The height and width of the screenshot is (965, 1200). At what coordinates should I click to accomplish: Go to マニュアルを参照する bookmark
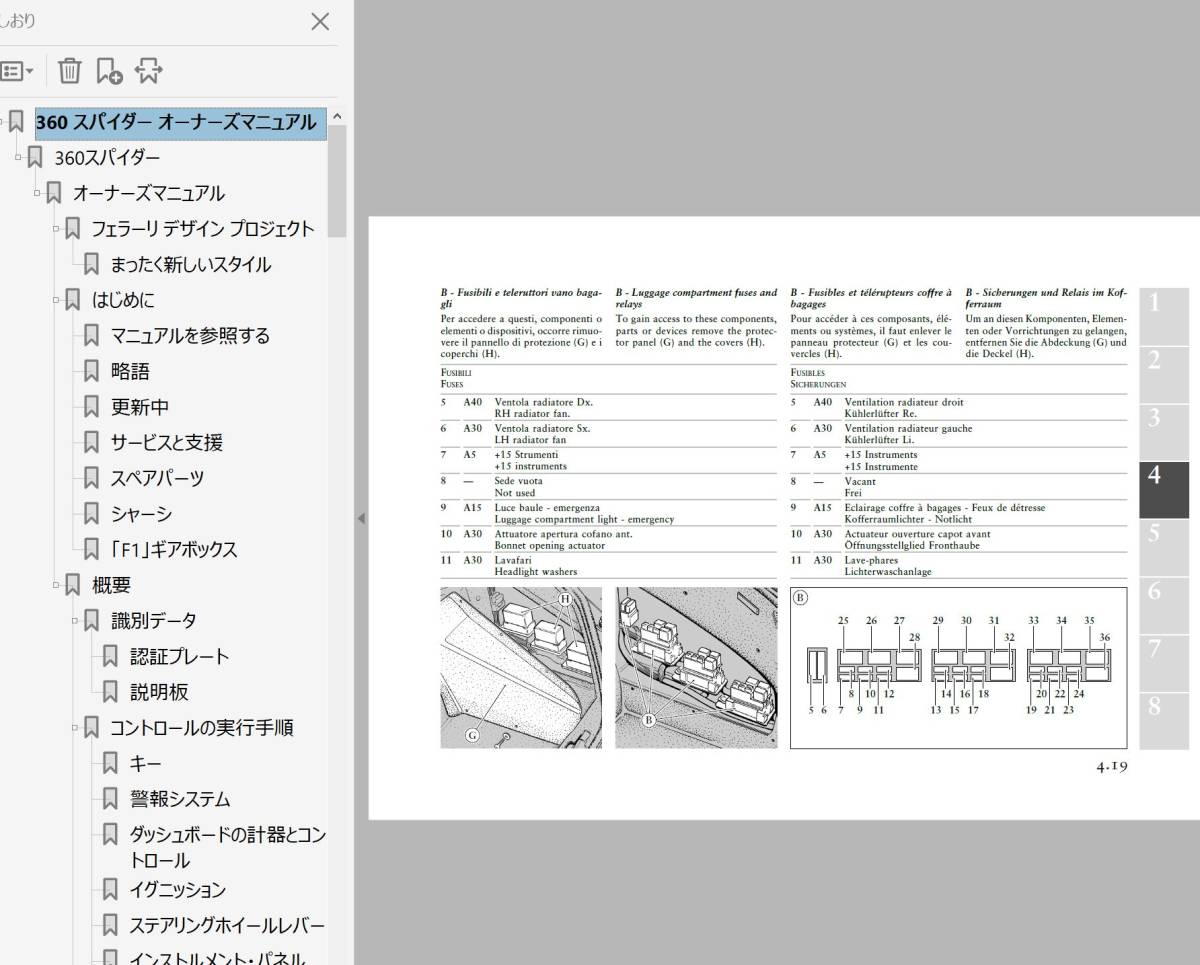[190, 336]
